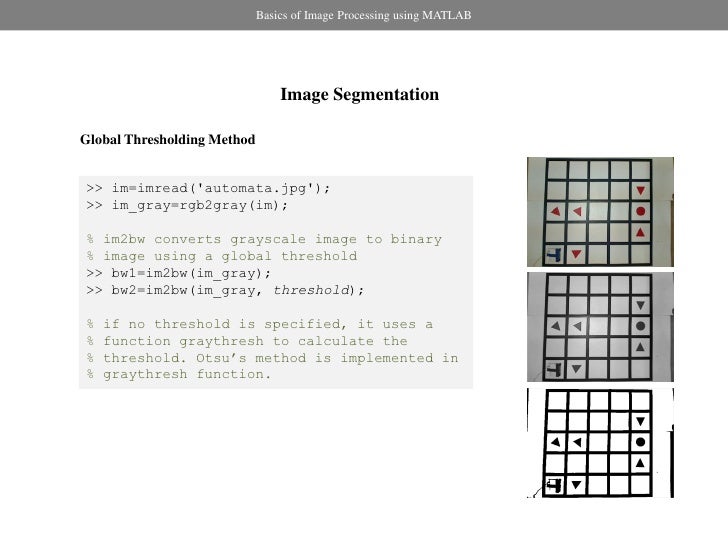Viewport: 728px width, 546px height.
Task: Click the 'Global Thresholding Method' heading
Action: (168, 139)
